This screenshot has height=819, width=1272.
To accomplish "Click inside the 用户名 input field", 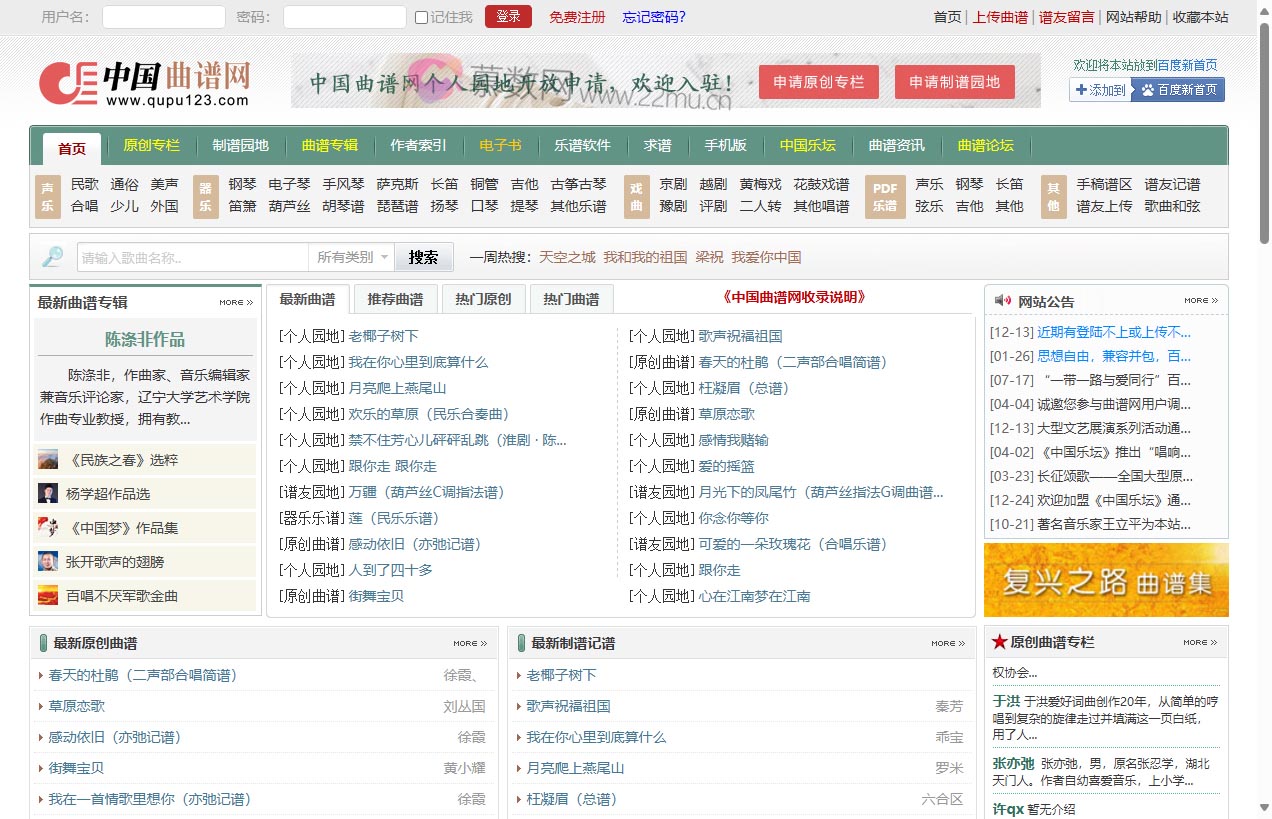I will [163, 17].
